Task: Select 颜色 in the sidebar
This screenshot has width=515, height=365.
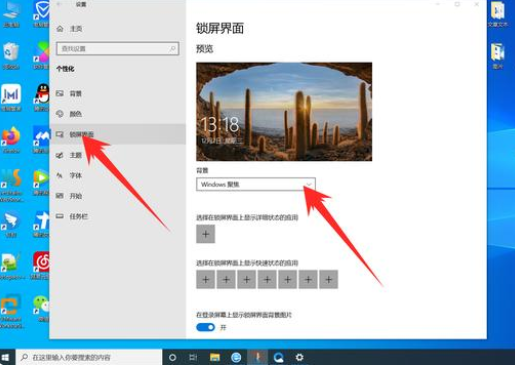Action: [75, 114]
